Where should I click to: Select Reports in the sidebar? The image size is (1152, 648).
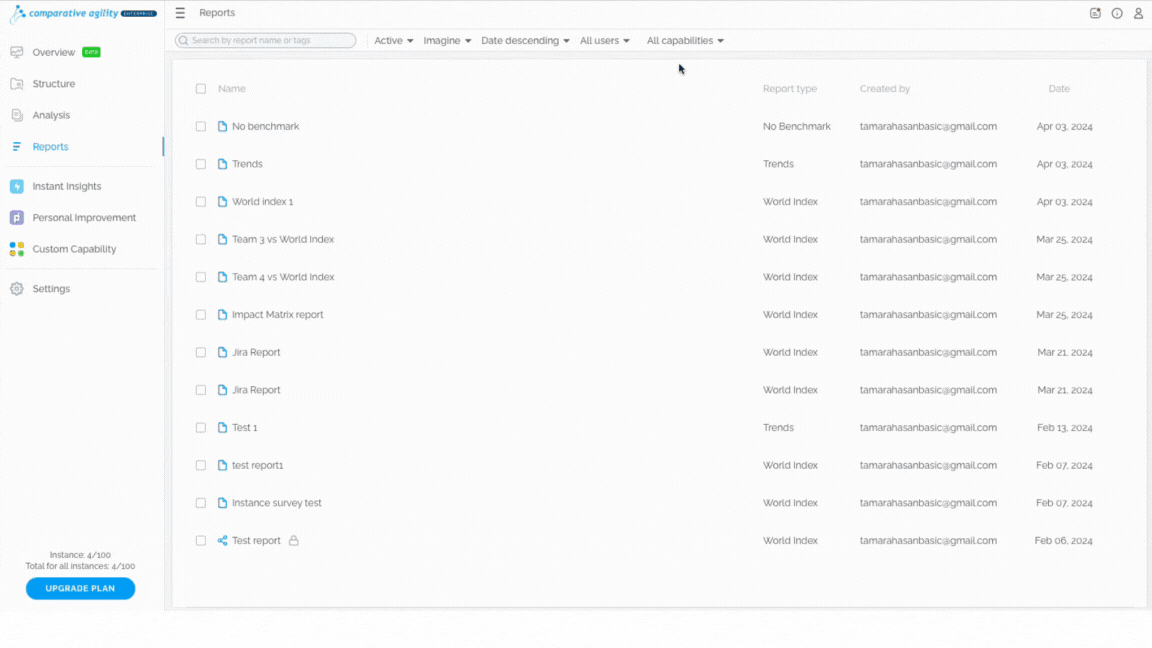click(51, 147)
